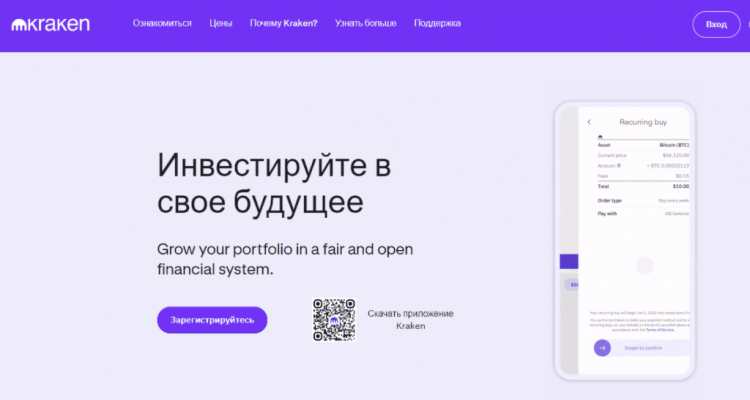
Task: Click the Grow your portfolio subtitle text
Action: pos(285,259)
